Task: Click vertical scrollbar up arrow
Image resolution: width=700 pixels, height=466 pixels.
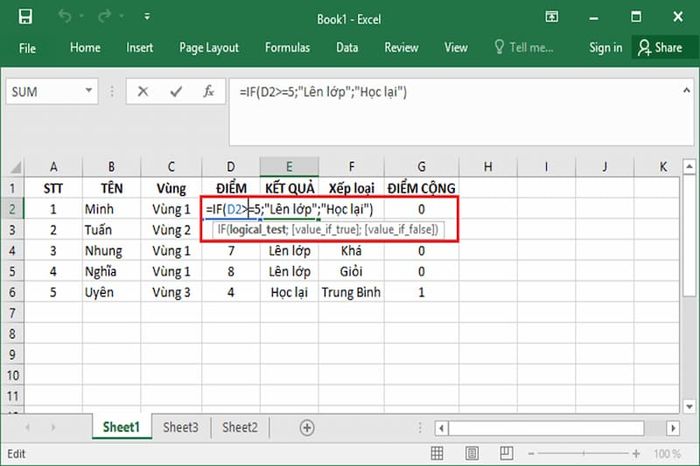Action: 689,167
